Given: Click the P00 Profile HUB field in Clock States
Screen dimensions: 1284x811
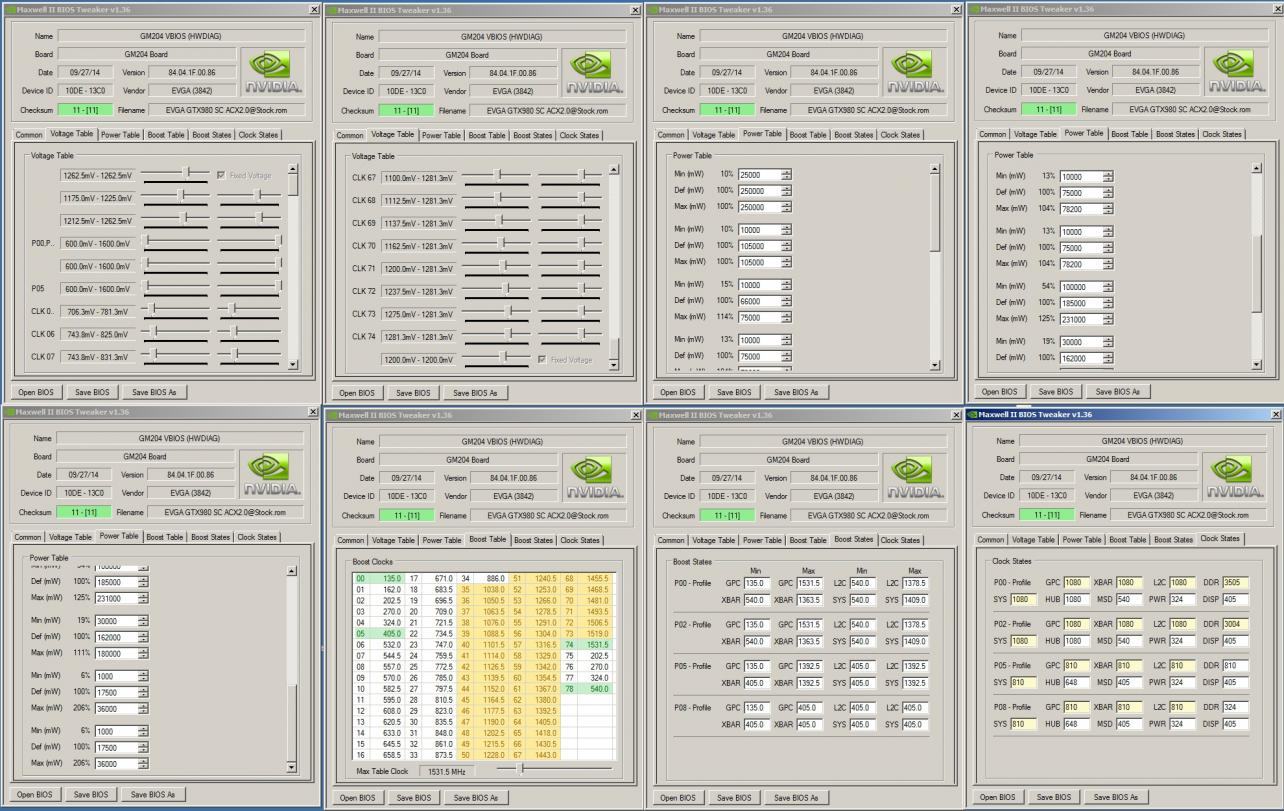Looking at the screenshot, I should click(x=1075, y=599).
